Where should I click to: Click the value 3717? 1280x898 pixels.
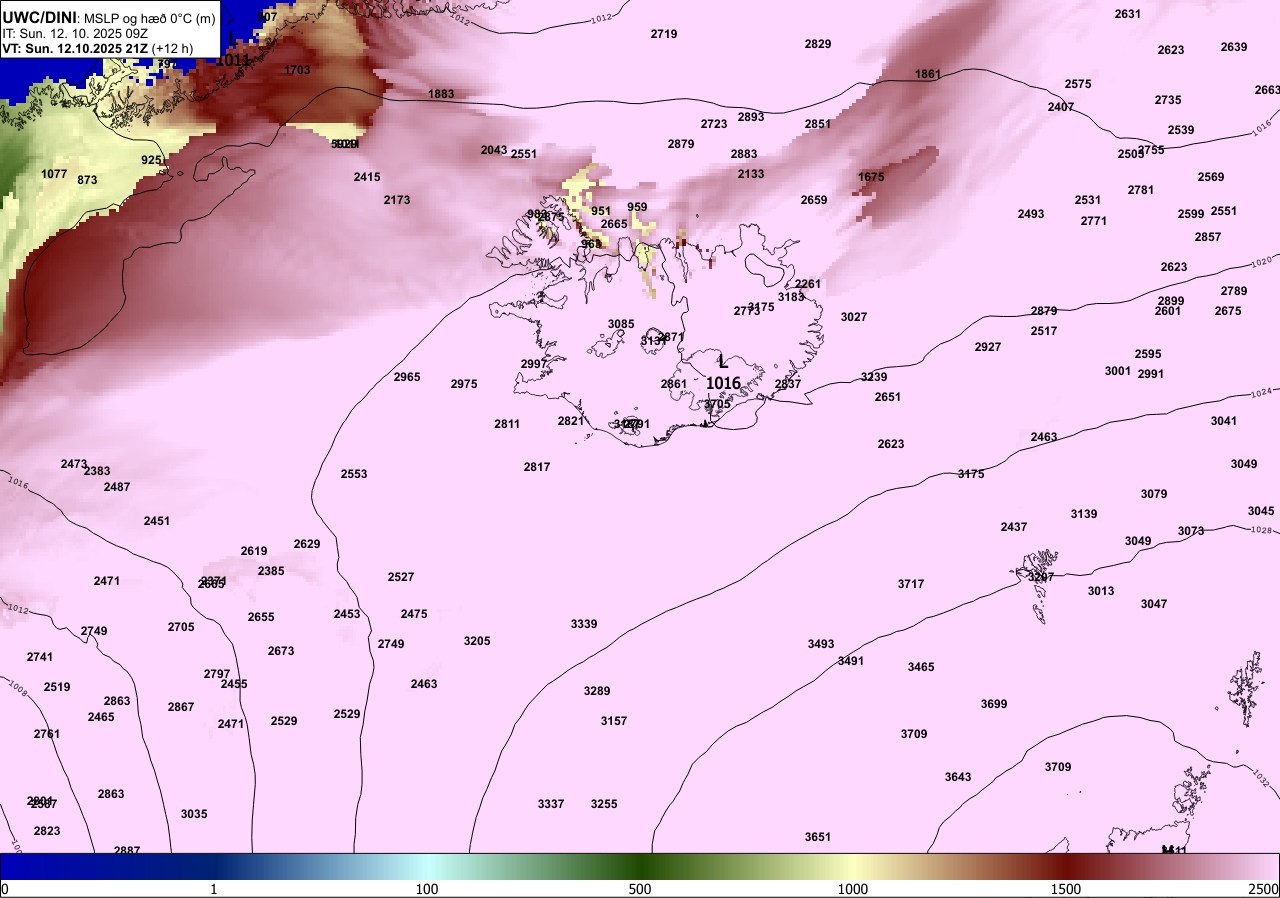click(x=911, y=584)
